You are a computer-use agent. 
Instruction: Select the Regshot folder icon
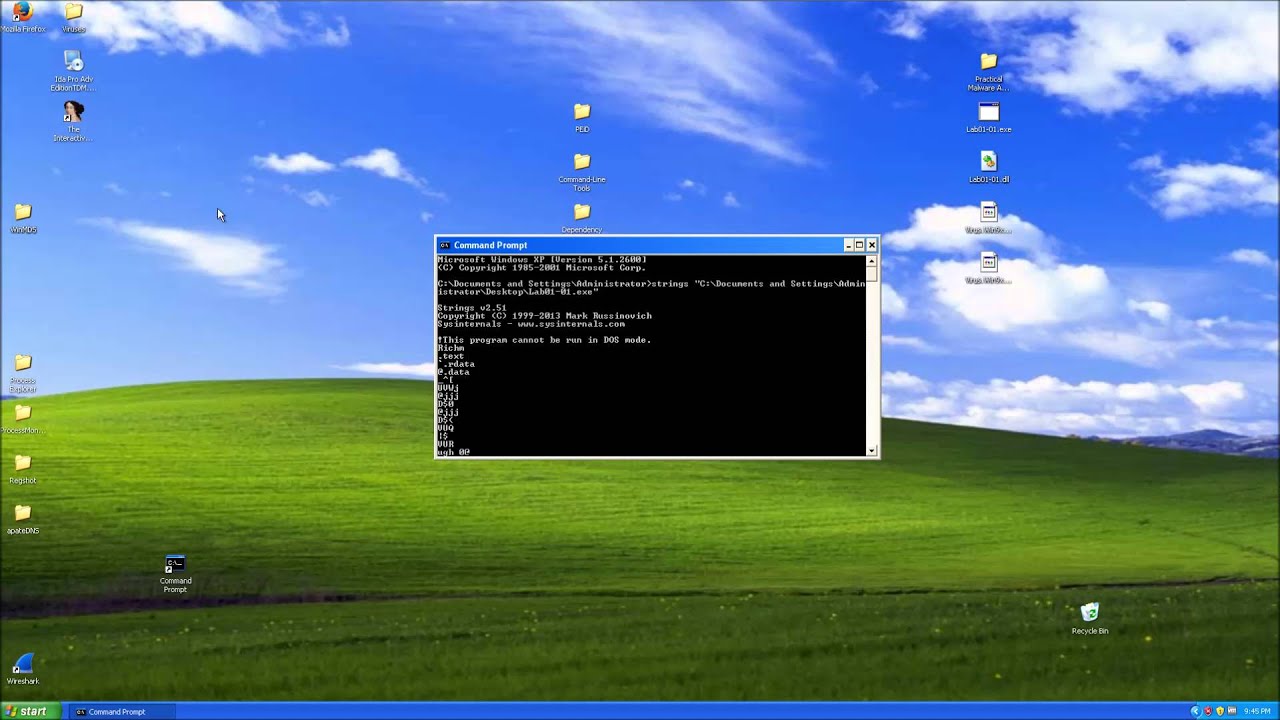point(23,469)
